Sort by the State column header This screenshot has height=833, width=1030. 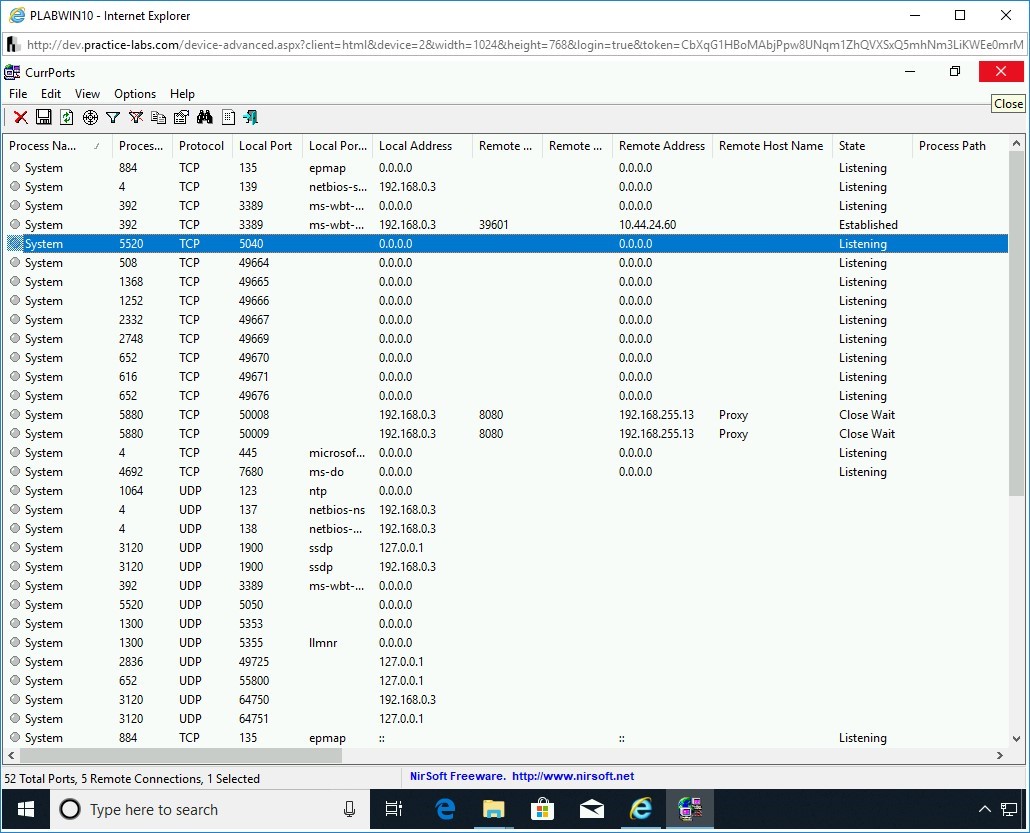(x=852, y=146)
